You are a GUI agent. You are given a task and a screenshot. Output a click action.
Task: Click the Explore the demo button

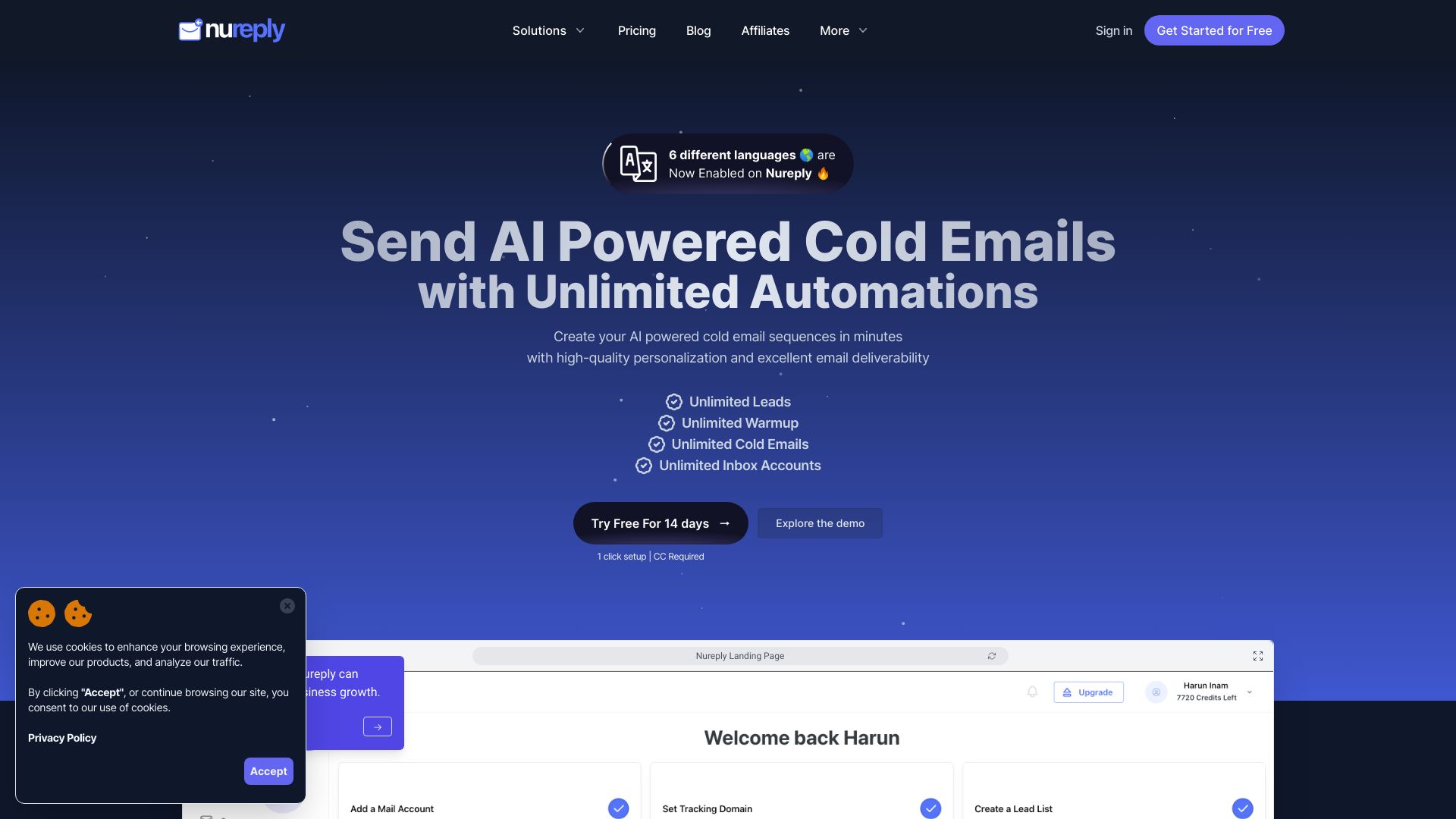(x=820, y=523)
